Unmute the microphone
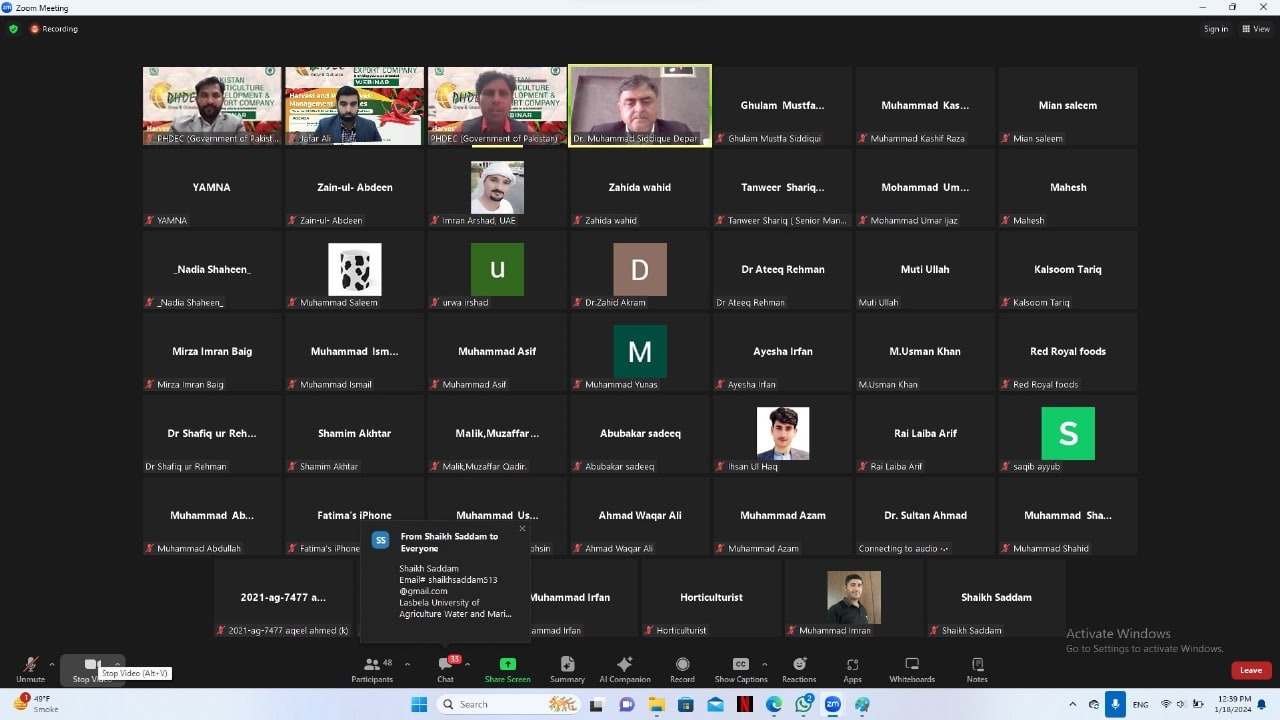The width and height of the screenshot is (1280, 720). pyautogui.click(x=30, y=669)
